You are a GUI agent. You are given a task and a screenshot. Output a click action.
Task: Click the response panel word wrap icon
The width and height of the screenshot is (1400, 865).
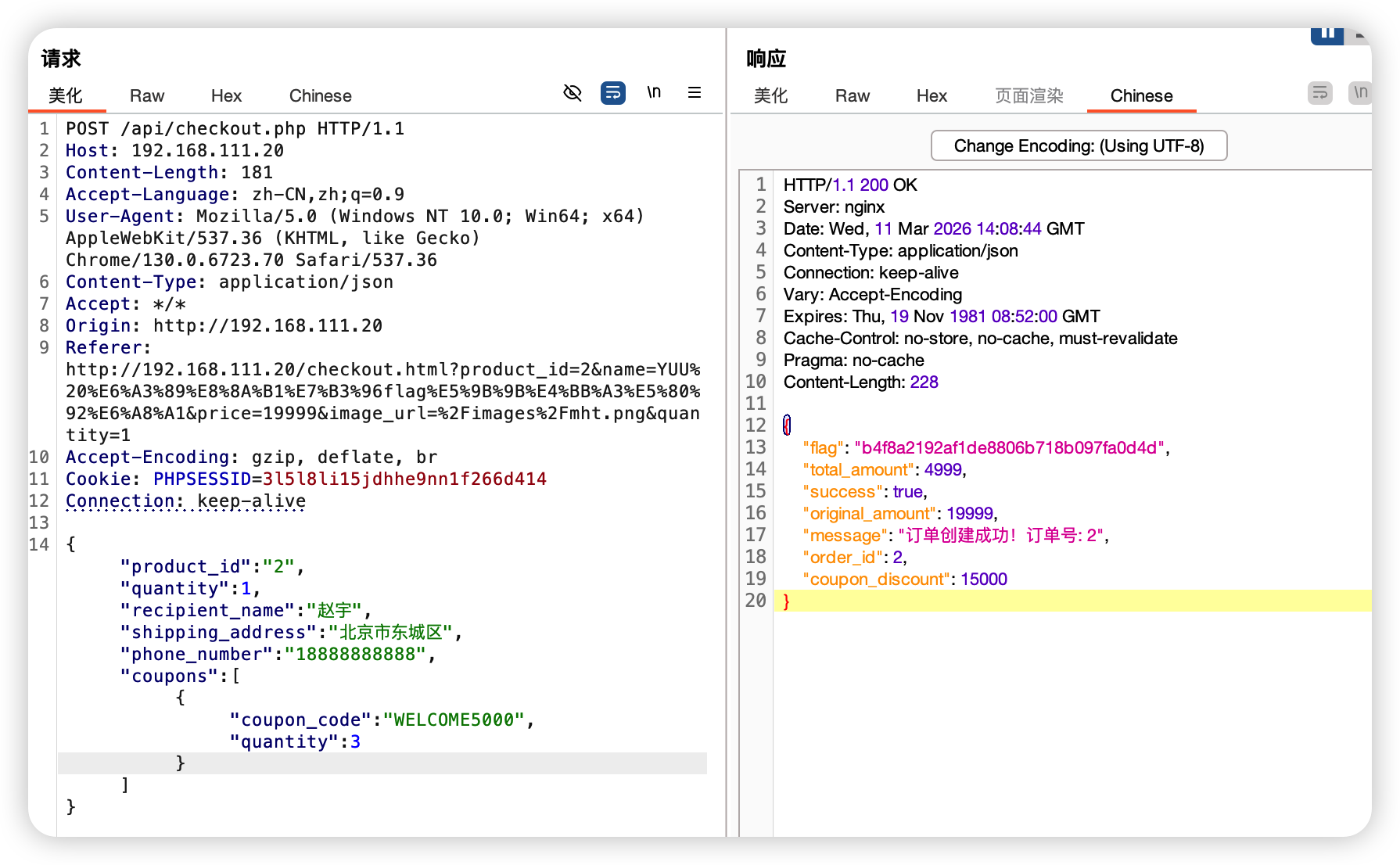pyautogui.click(x=1319, y=93)
